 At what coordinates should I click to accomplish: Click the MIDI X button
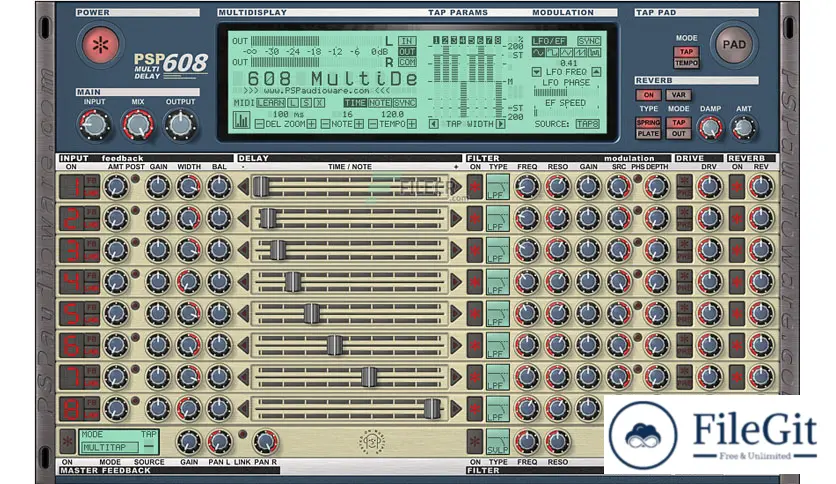click(318, 103)
